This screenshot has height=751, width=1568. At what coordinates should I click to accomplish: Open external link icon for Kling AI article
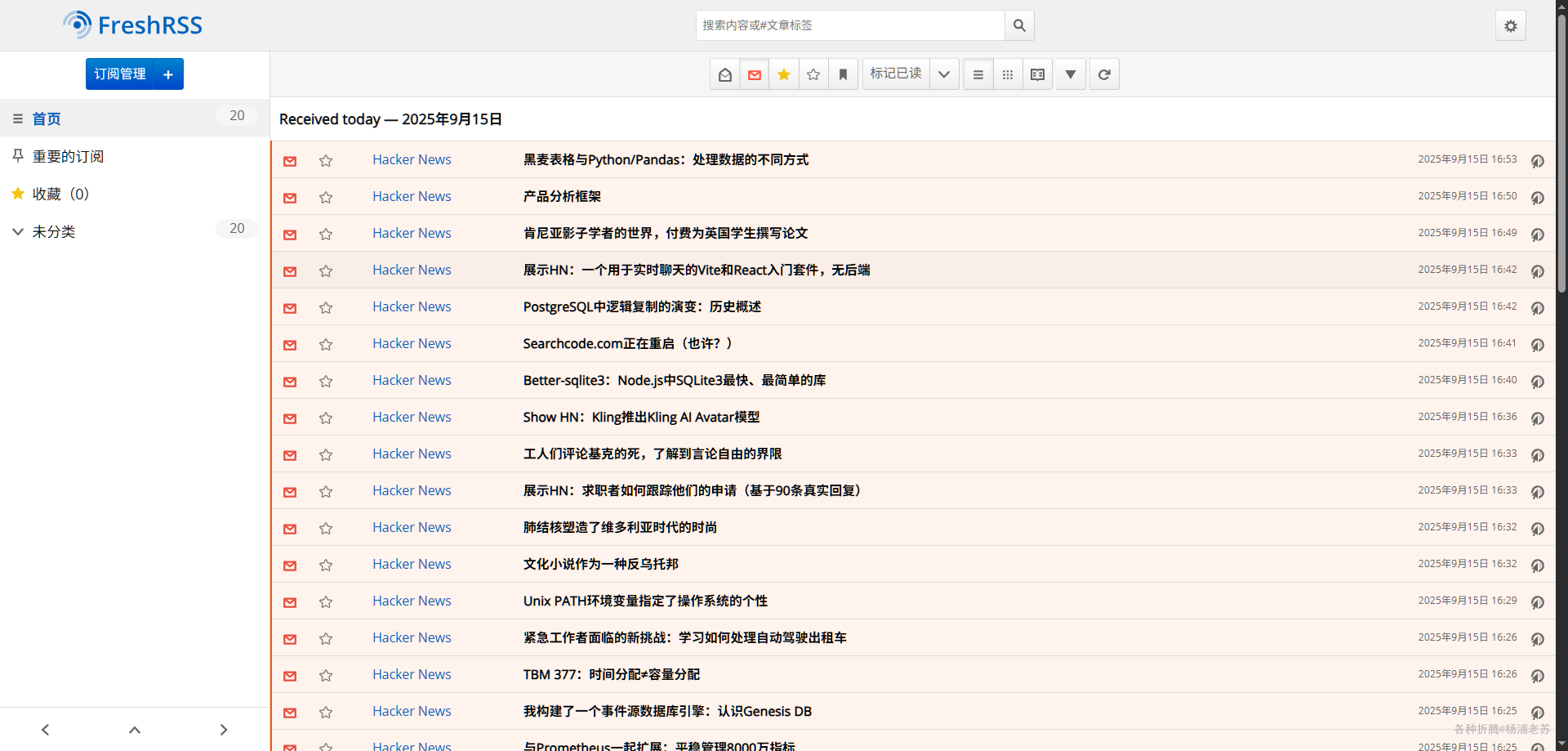(x=1537, y=418)
